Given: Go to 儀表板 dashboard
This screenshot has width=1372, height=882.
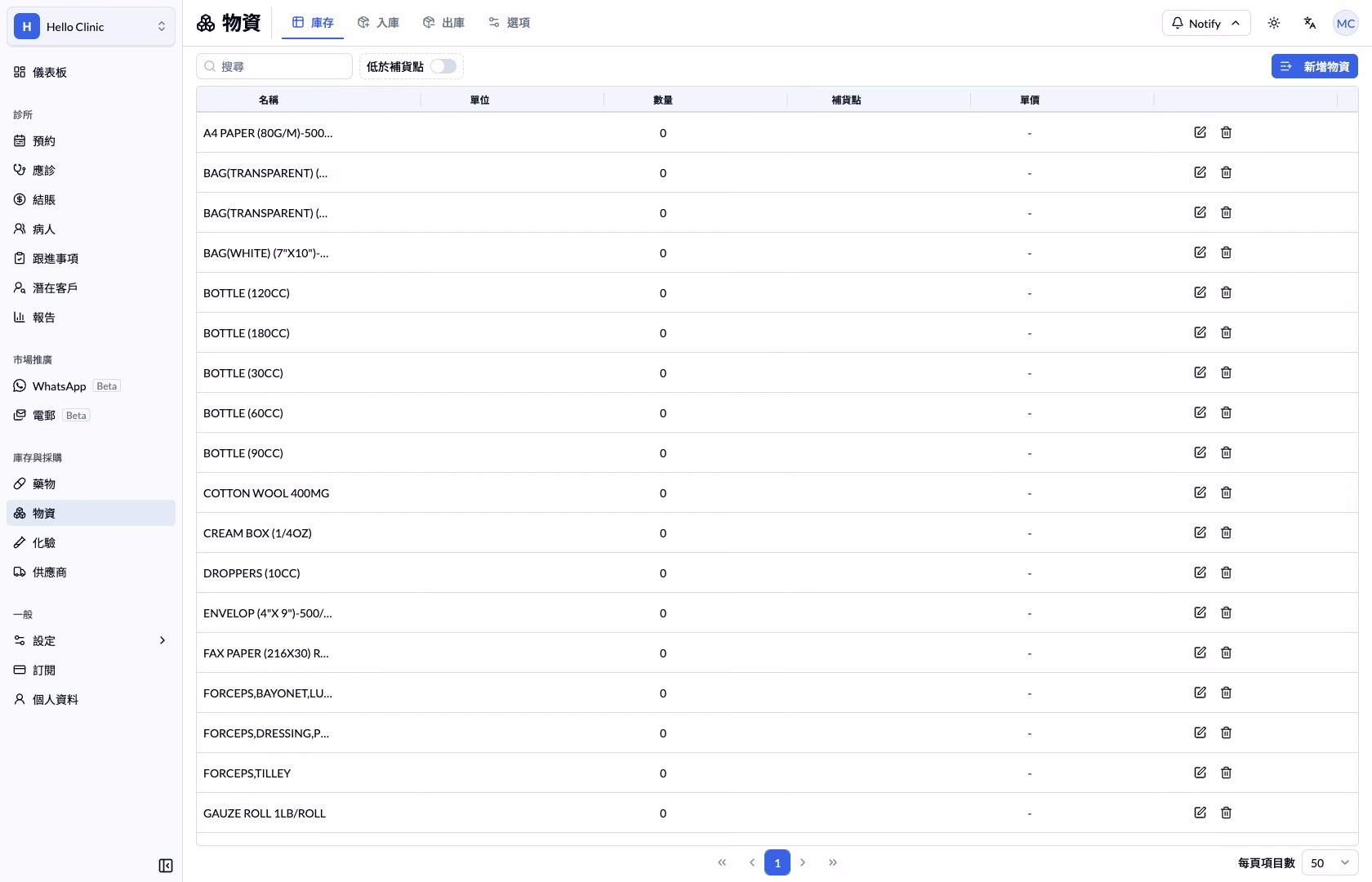Looking at the screenshot, I should click(x=91, y=72).
